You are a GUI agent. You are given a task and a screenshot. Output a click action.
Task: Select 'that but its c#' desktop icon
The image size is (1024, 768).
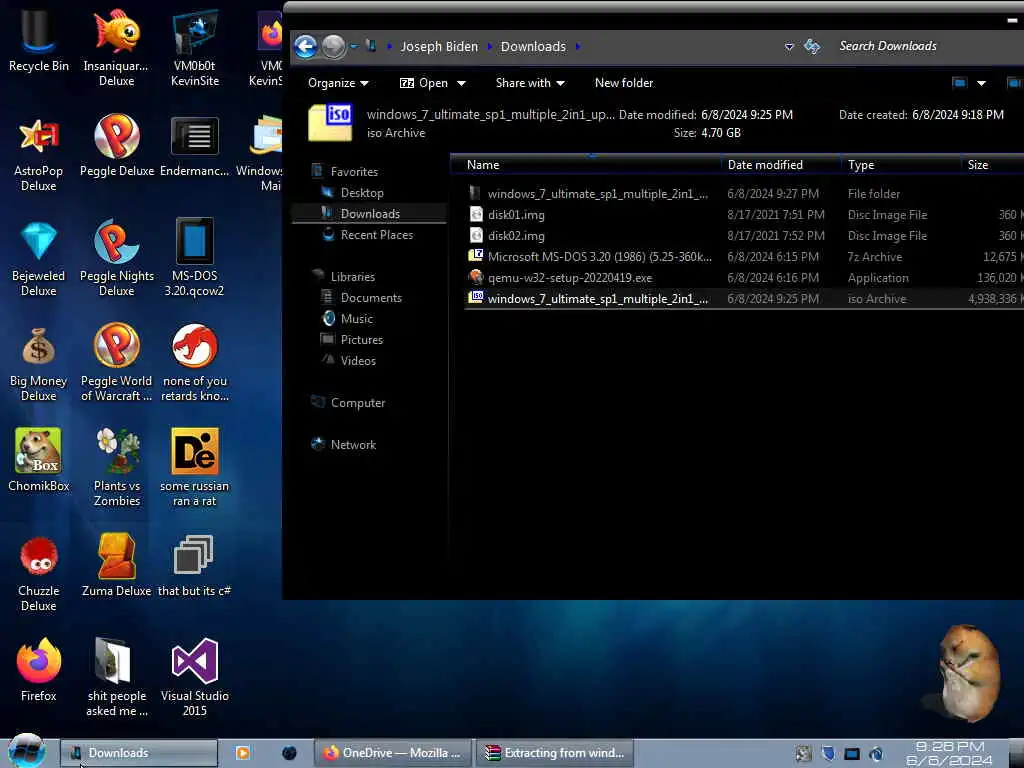195,566
